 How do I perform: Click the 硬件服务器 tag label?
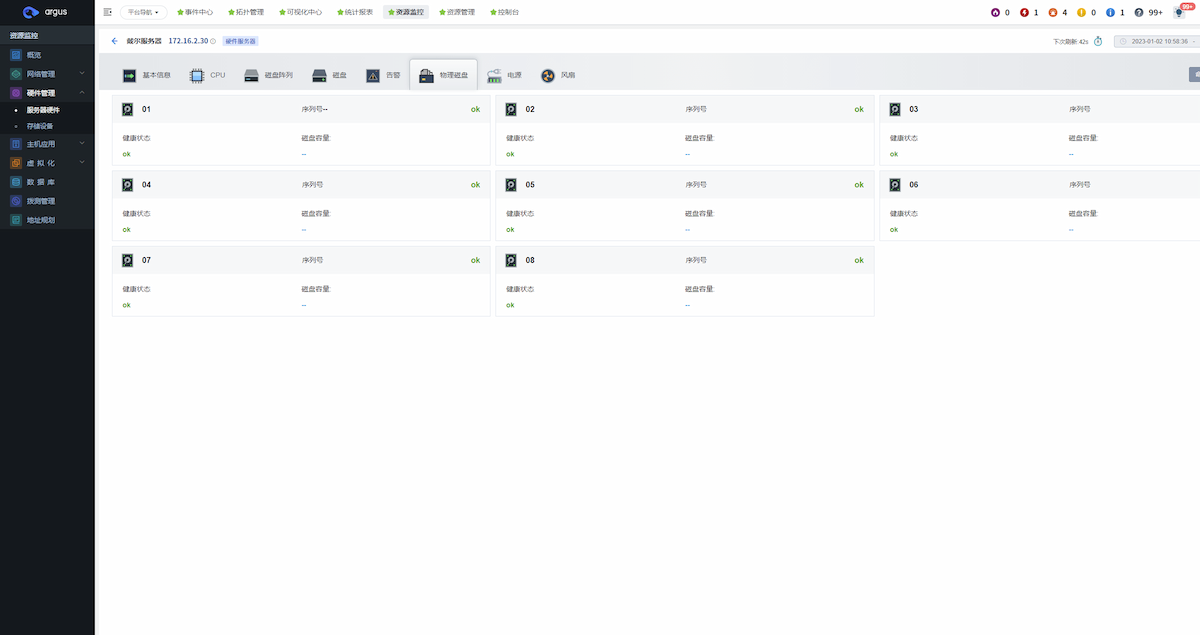click(240, 41)
